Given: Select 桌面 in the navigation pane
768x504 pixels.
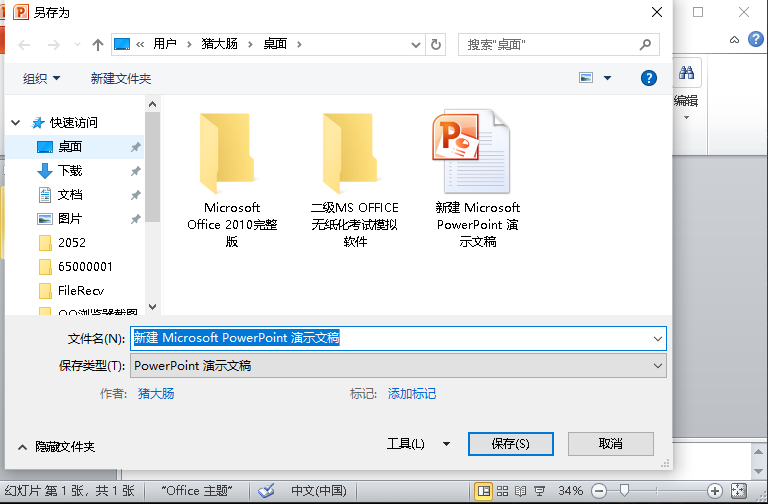Looking at the screenshot, I should click(70, 146).
